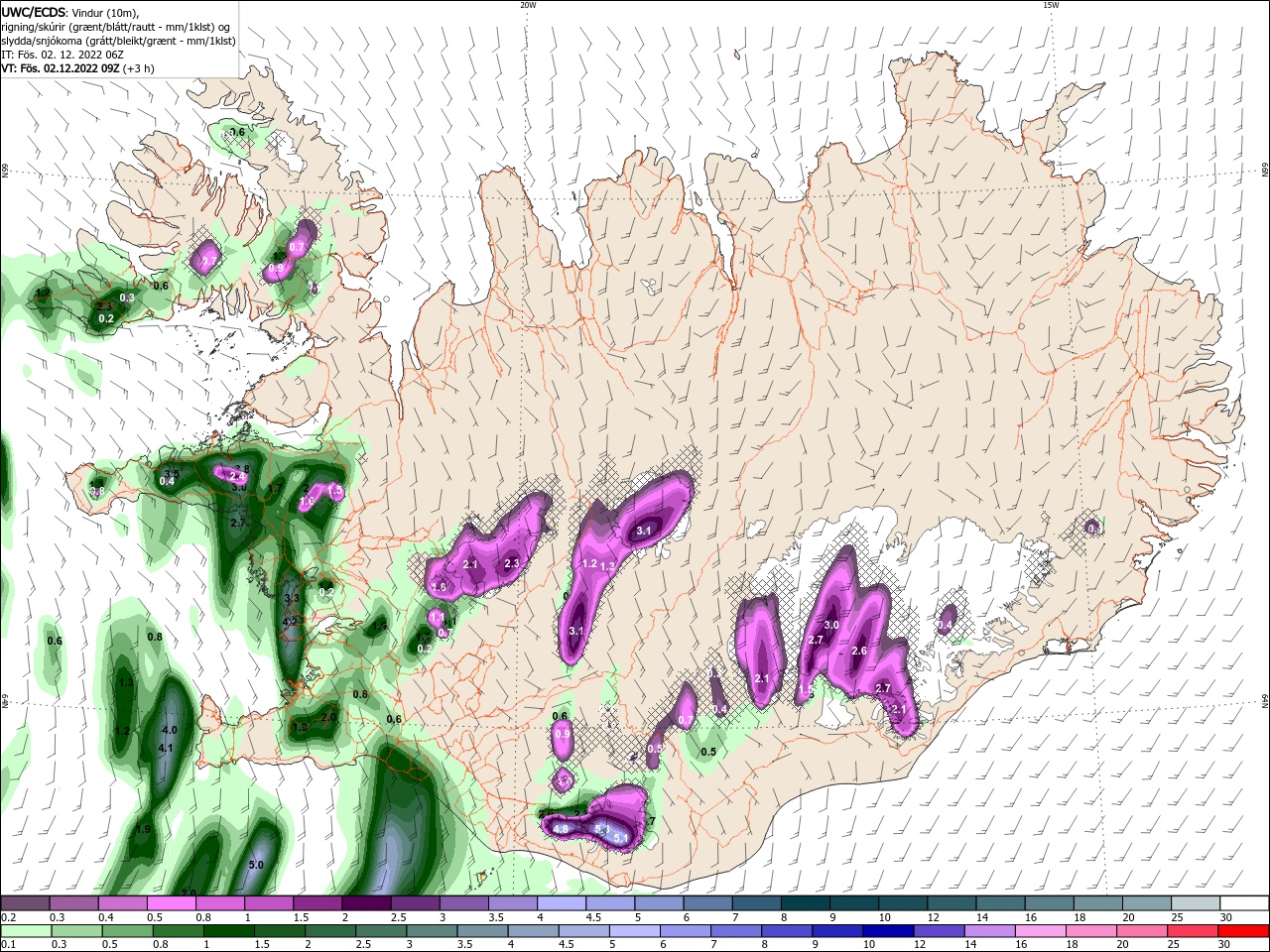Click the '5.1' snow value on the map
Screen dimensions: 1270x952
click(x=622, y=838)
